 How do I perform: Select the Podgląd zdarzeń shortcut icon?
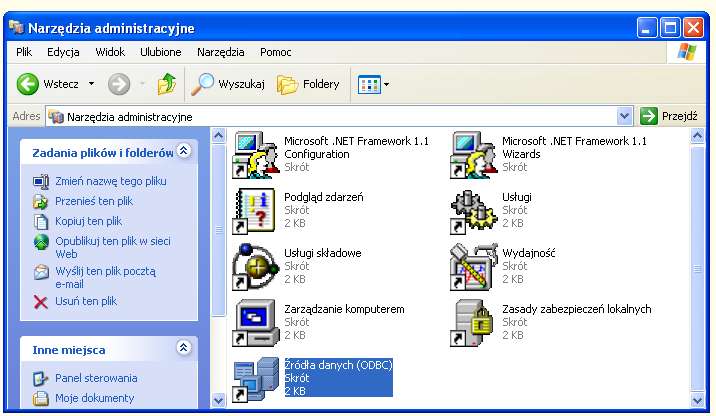(254, 211)
